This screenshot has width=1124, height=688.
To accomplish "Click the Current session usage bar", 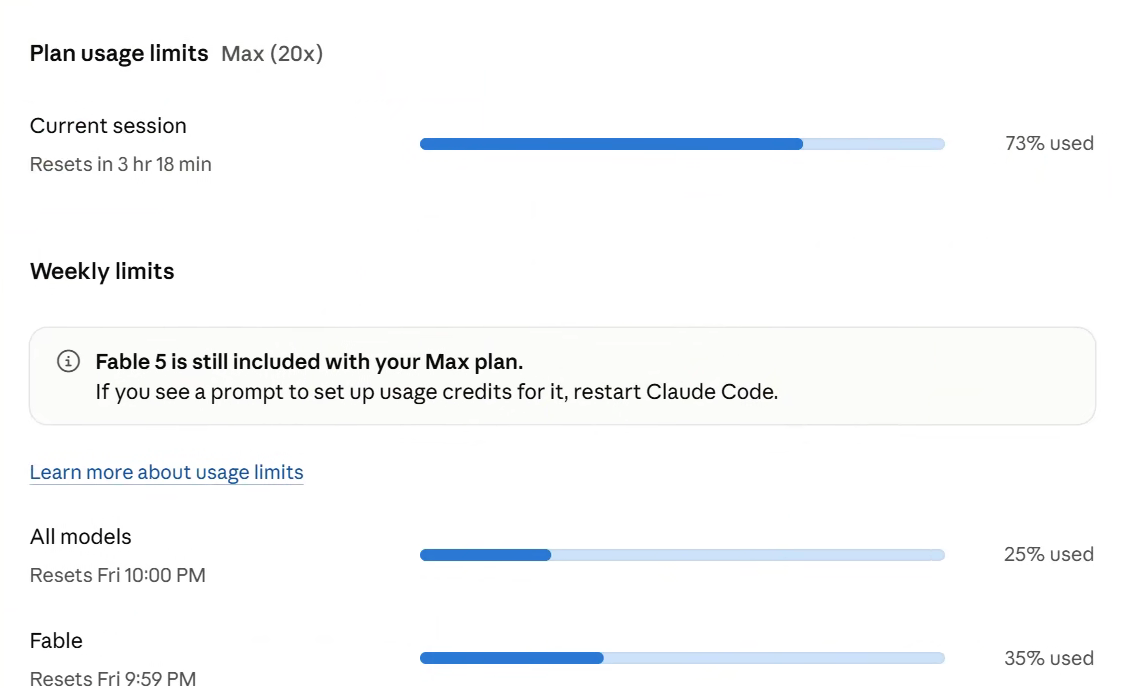I will point(682,144).
